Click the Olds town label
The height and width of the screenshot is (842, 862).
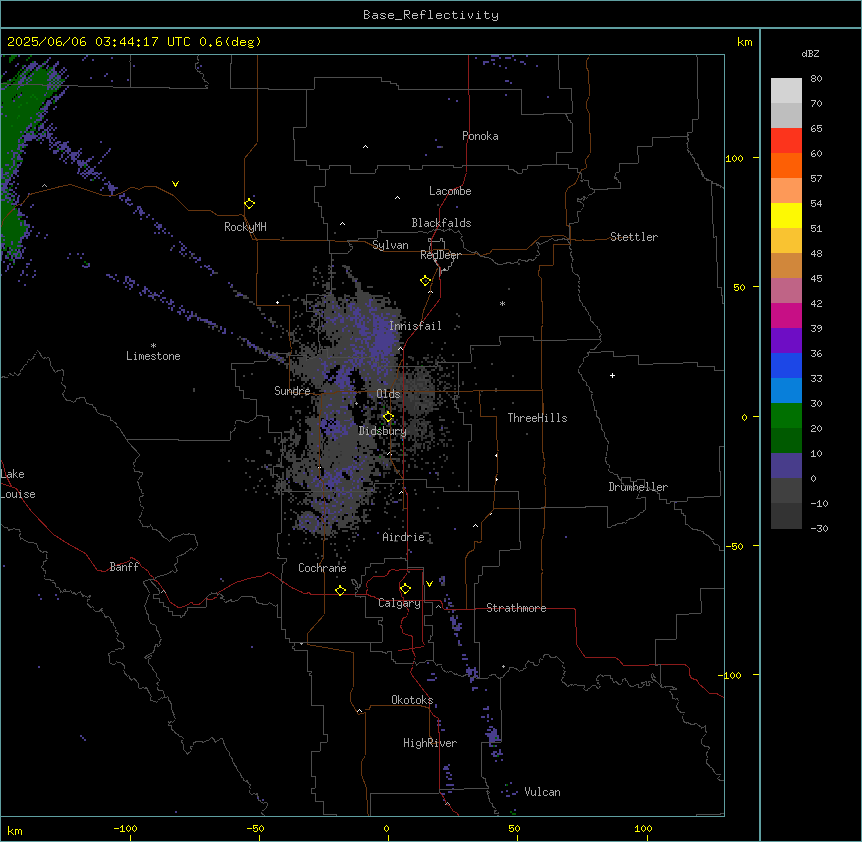(x=388, y=394)
